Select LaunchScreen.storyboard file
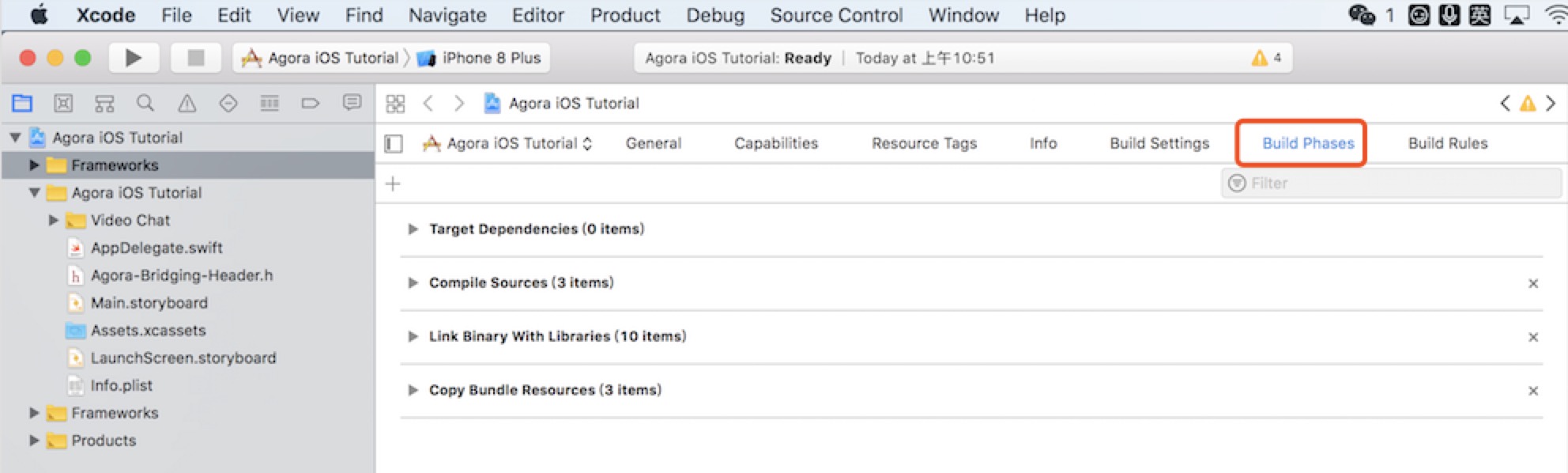Screen dimensions: 1568x473 coord(183,358)
